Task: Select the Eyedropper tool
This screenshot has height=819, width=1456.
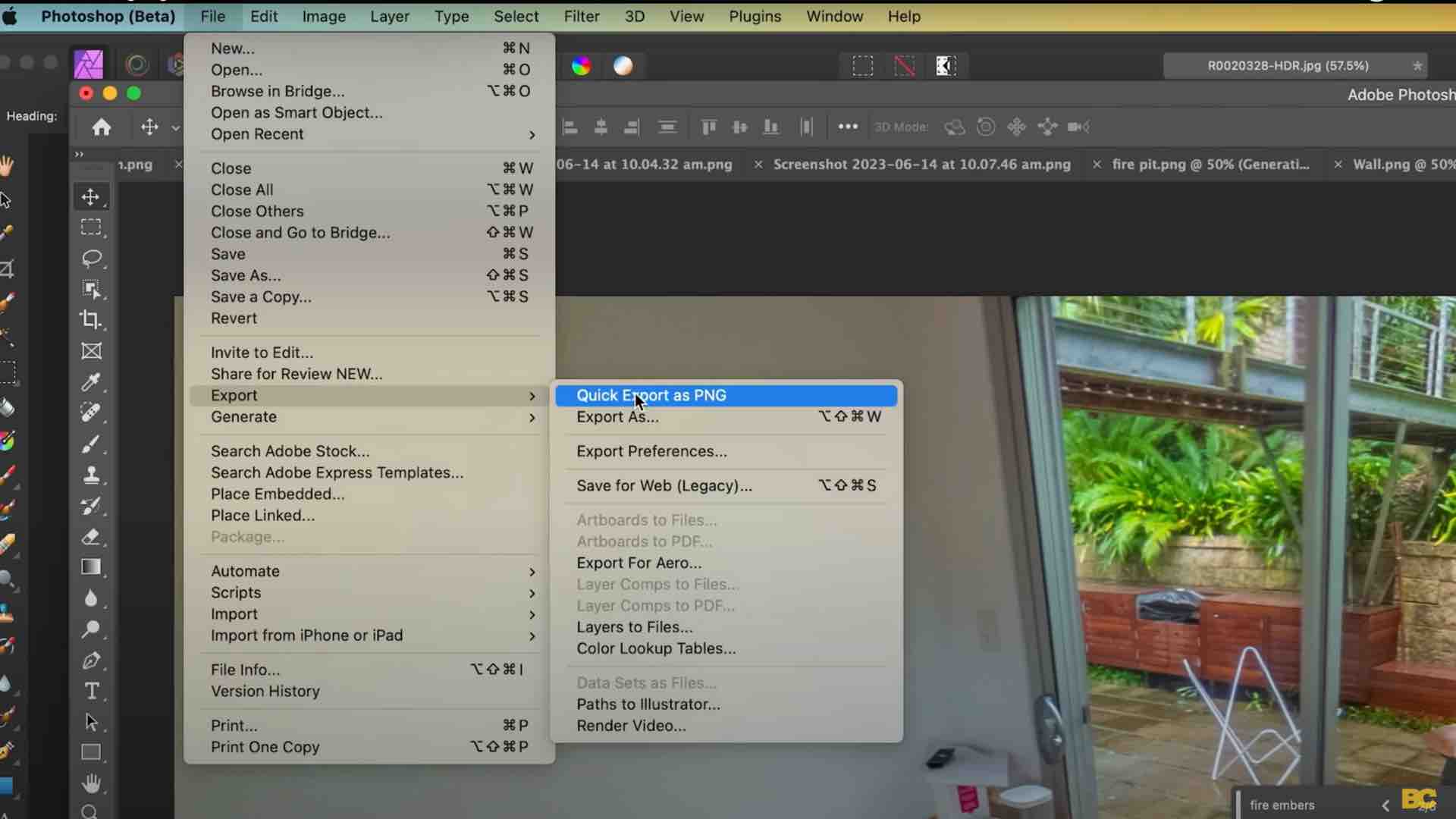Action: pos(91,382)
